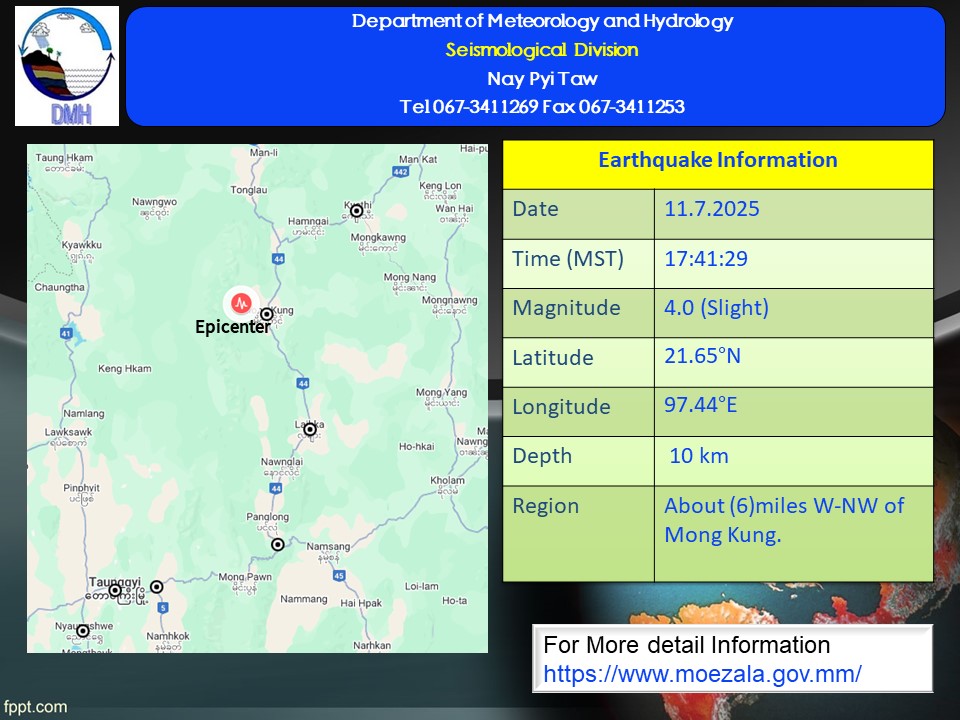The image size is (960, 720).
Task: Click route 44 shield below Nawnglai
Action: (276, 488)
